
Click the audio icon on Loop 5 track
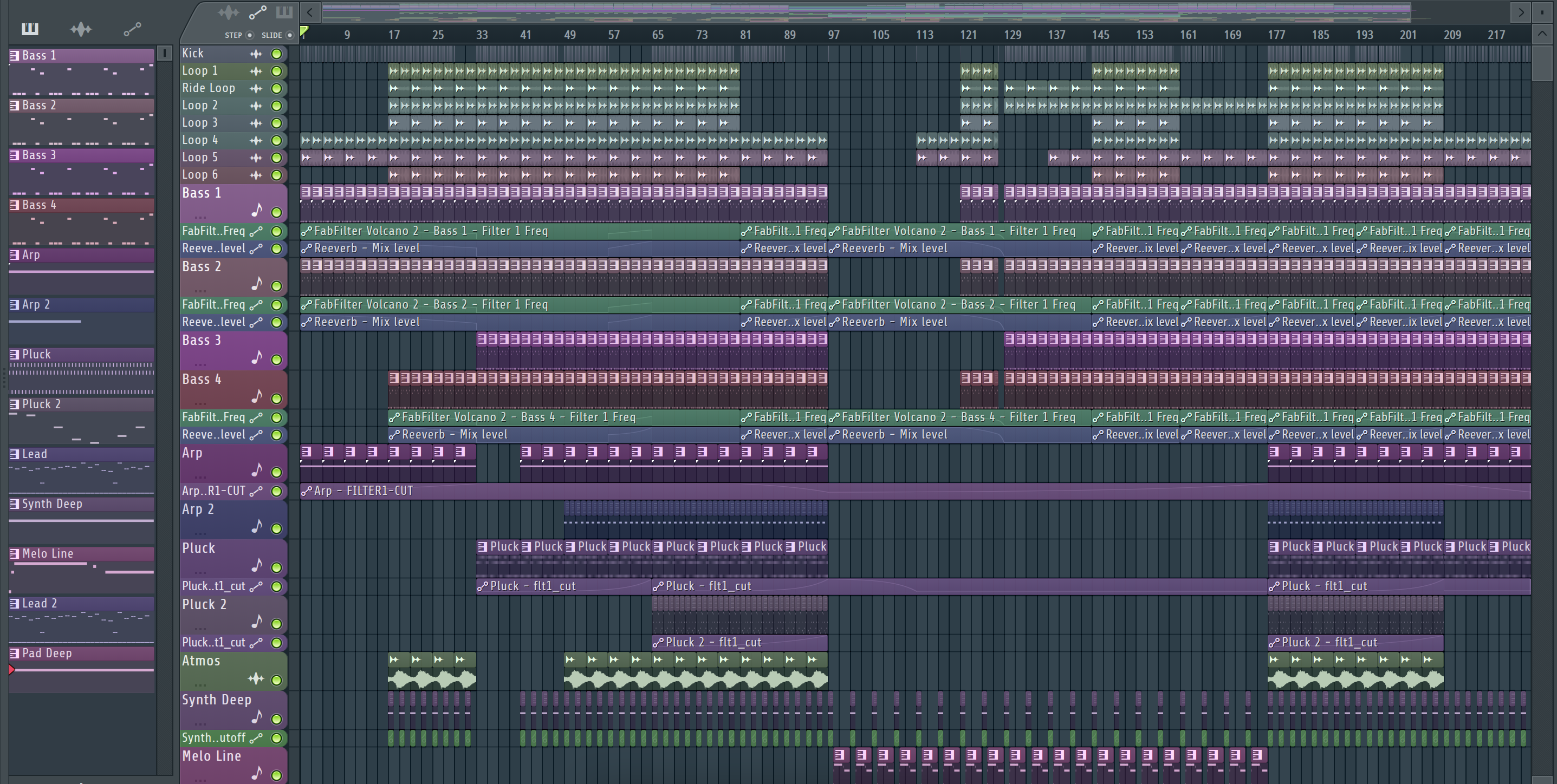click(256, 158)
